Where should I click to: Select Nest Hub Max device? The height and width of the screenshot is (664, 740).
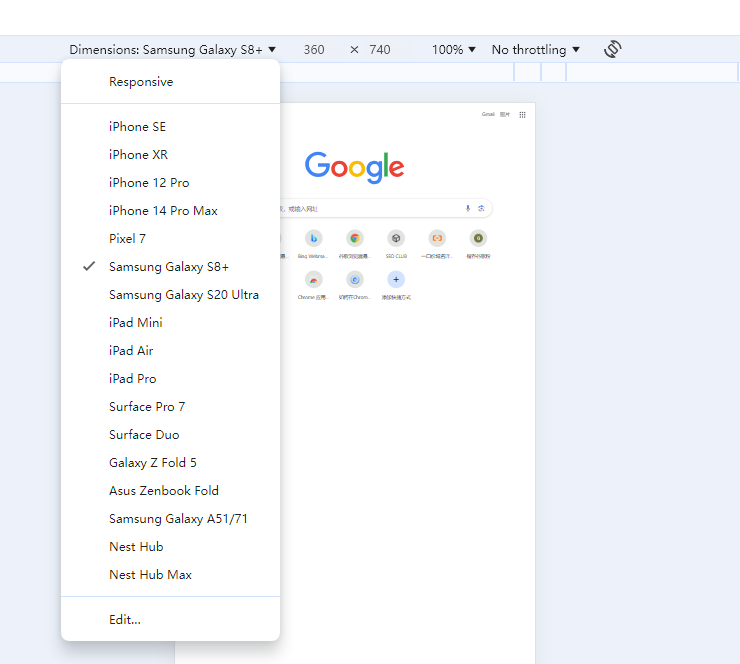click(x=170, y=574)
